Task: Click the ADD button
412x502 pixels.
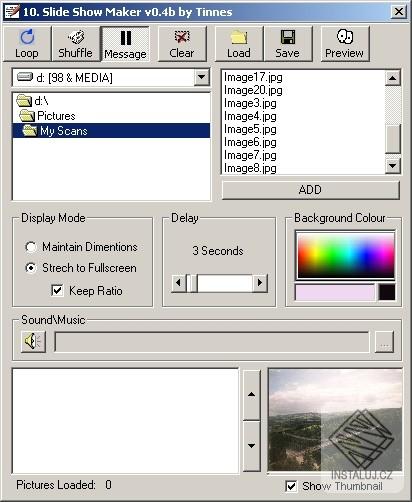Action: (310, 190)
